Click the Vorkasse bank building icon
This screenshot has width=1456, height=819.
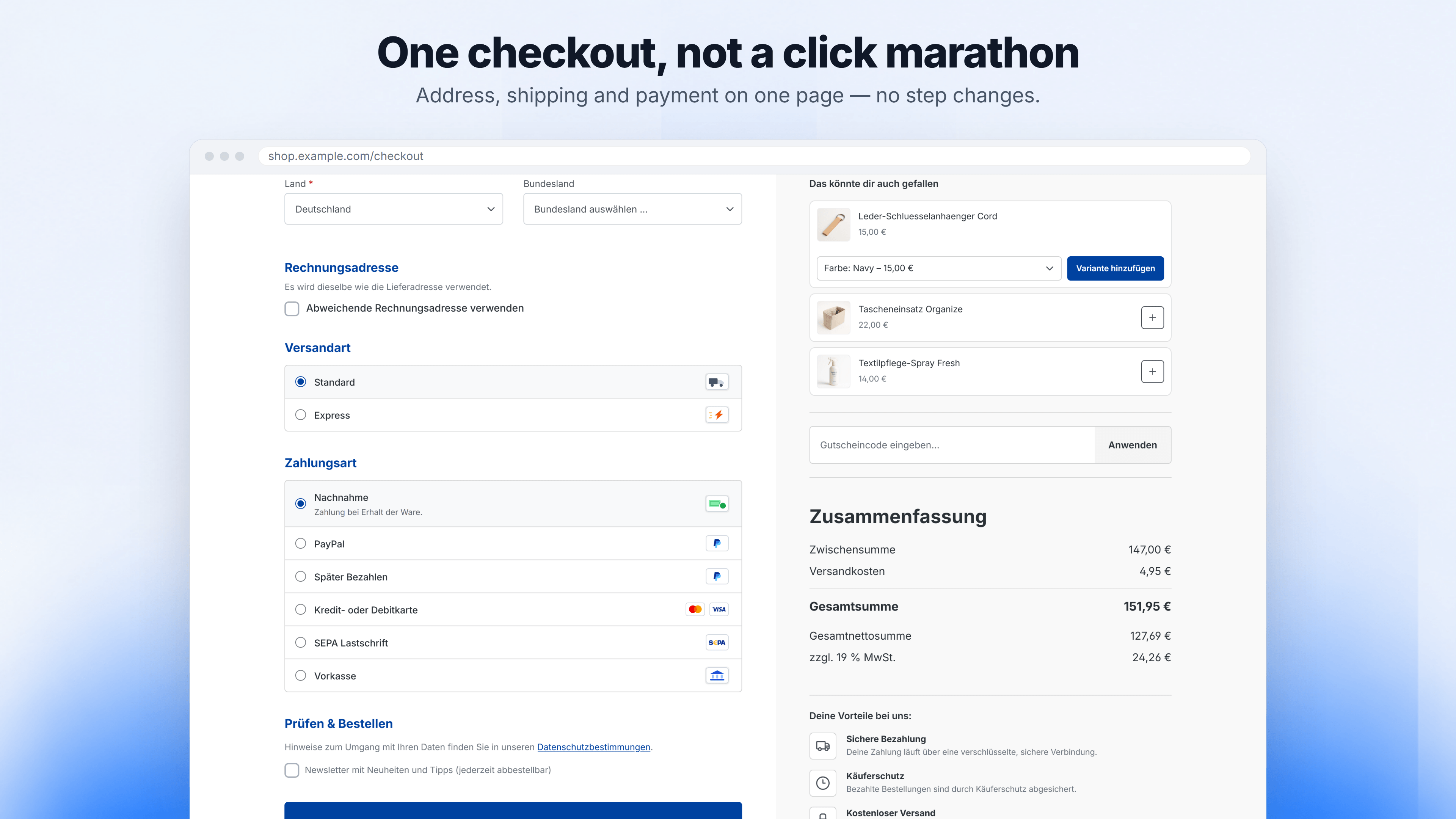pos(717,675)
